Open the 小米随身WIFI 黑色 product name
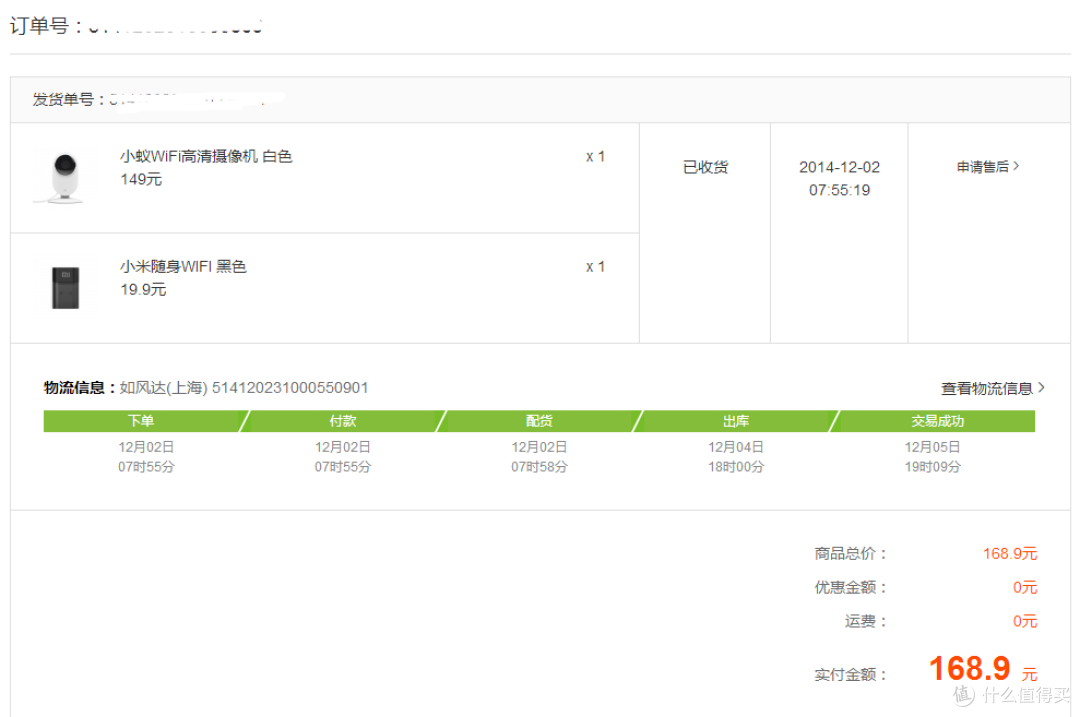Image resolution: width=1080 pixels, height=717 pixels. (183, 267)
